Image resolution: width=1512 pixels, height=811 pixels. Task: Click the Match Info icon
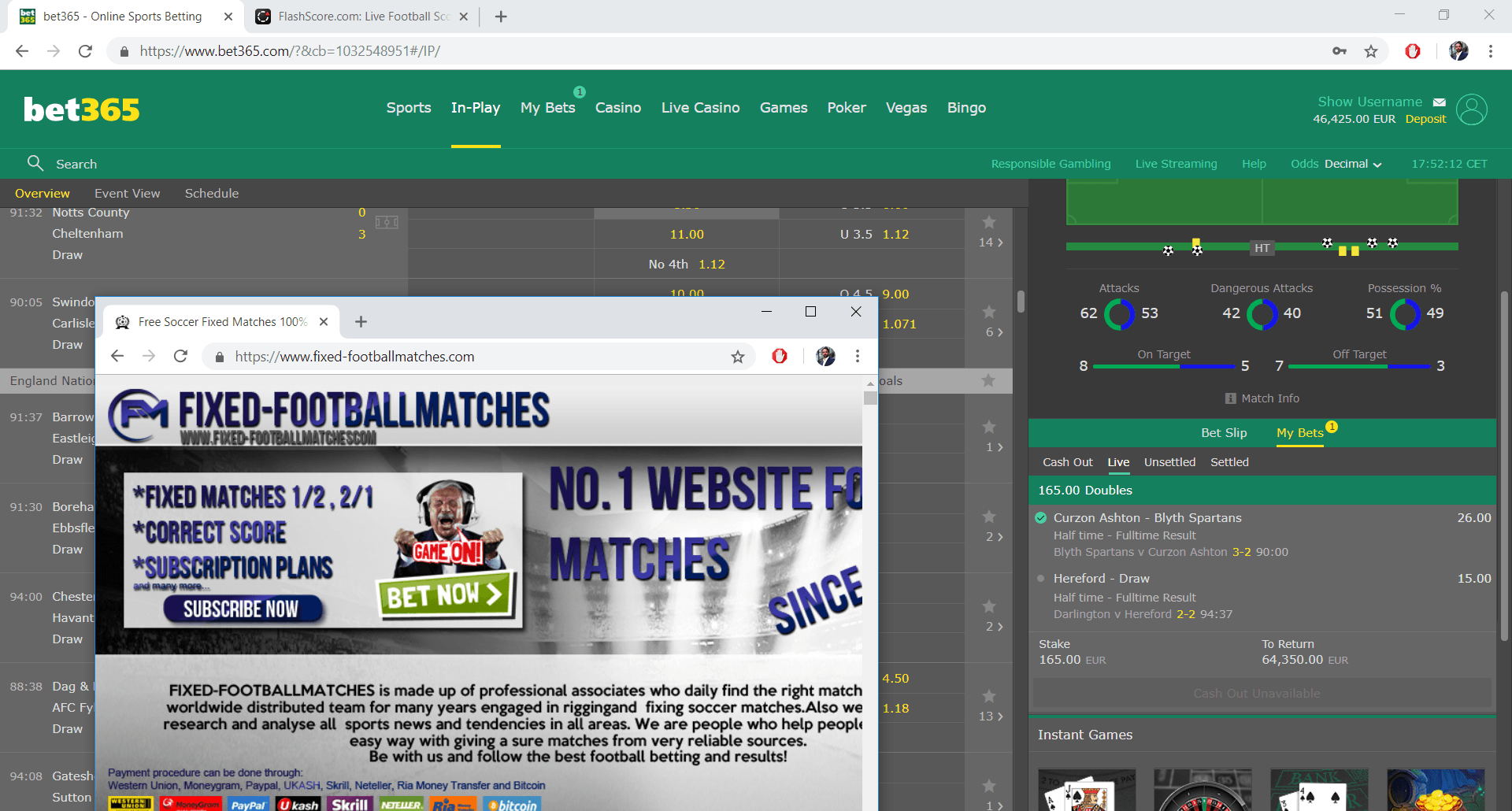pyautogui.click(x=1231, y=398)
